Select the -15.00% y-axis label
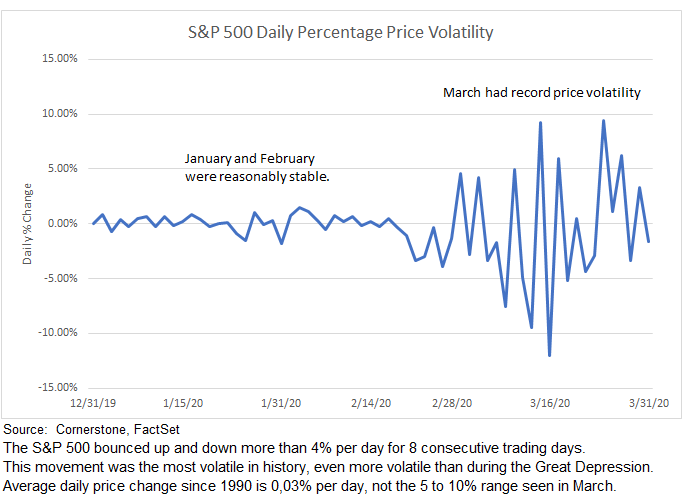 tap(55, 387)
